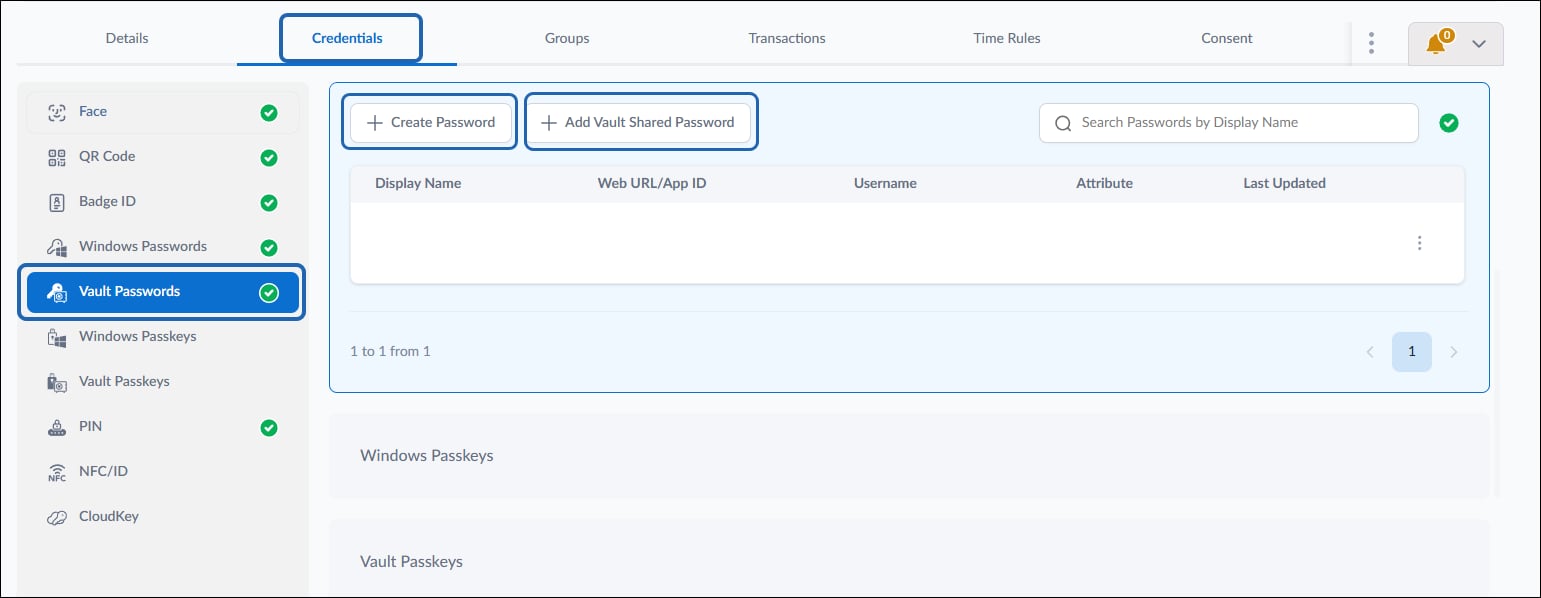Click the NFC icon in sidebar
Screen dimensions: 1541x598
(57, 472)
